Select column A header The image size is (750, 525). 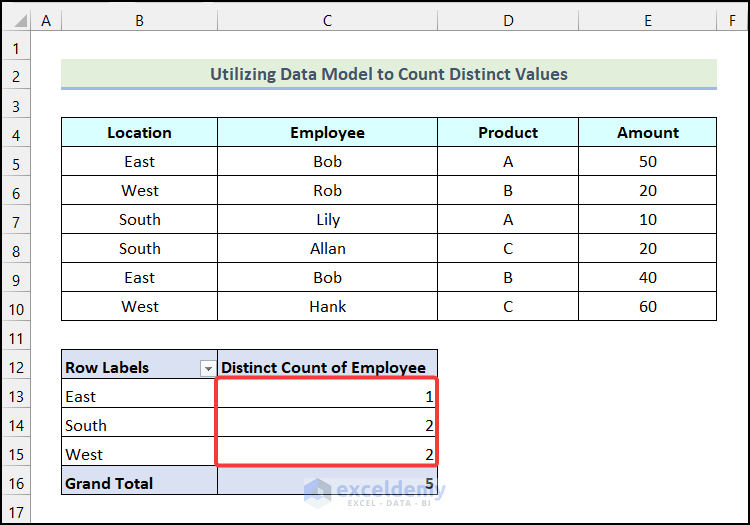[x=46, y=20]
